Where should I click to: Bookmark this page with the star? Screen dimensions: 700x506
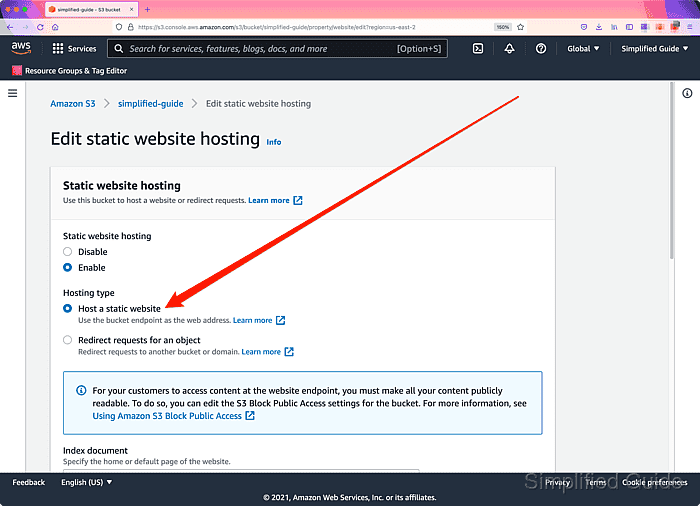521,27
